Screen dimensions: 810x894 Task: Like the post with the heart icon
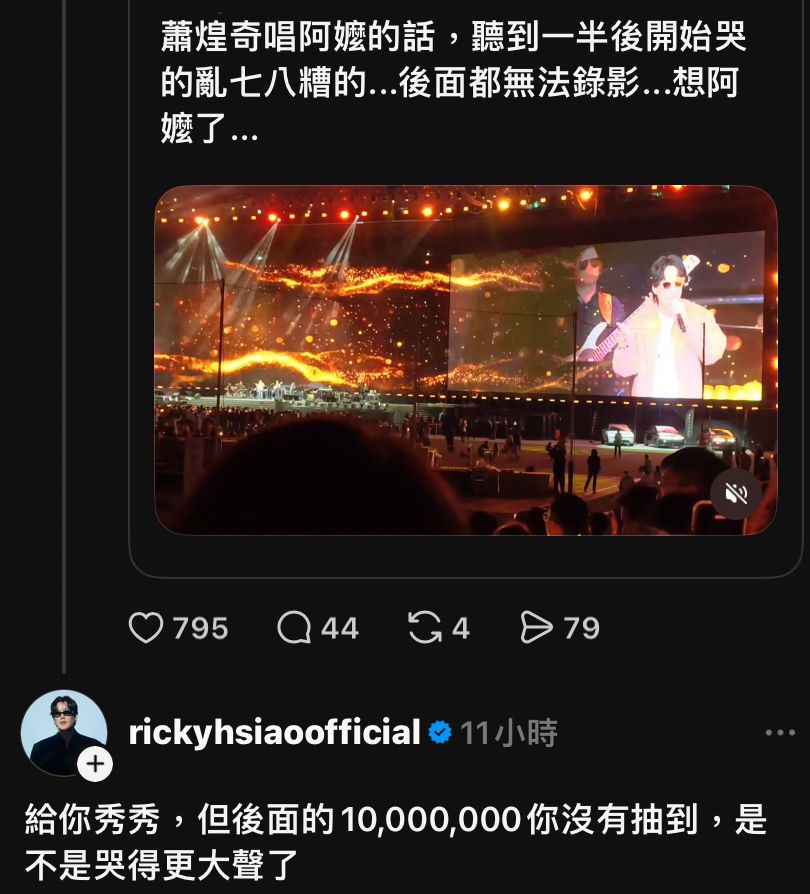[x=146, y=628]
